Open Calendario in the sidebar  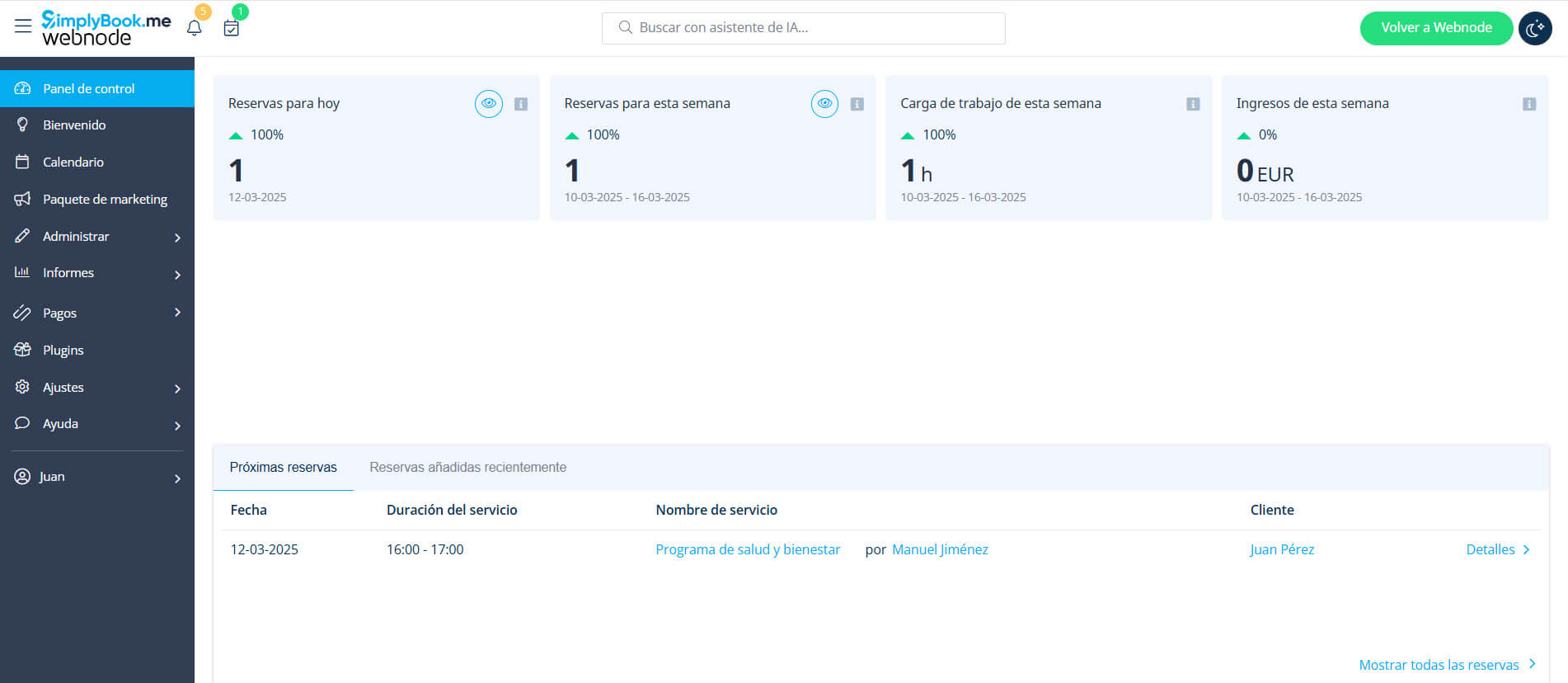tap(73, 162)
